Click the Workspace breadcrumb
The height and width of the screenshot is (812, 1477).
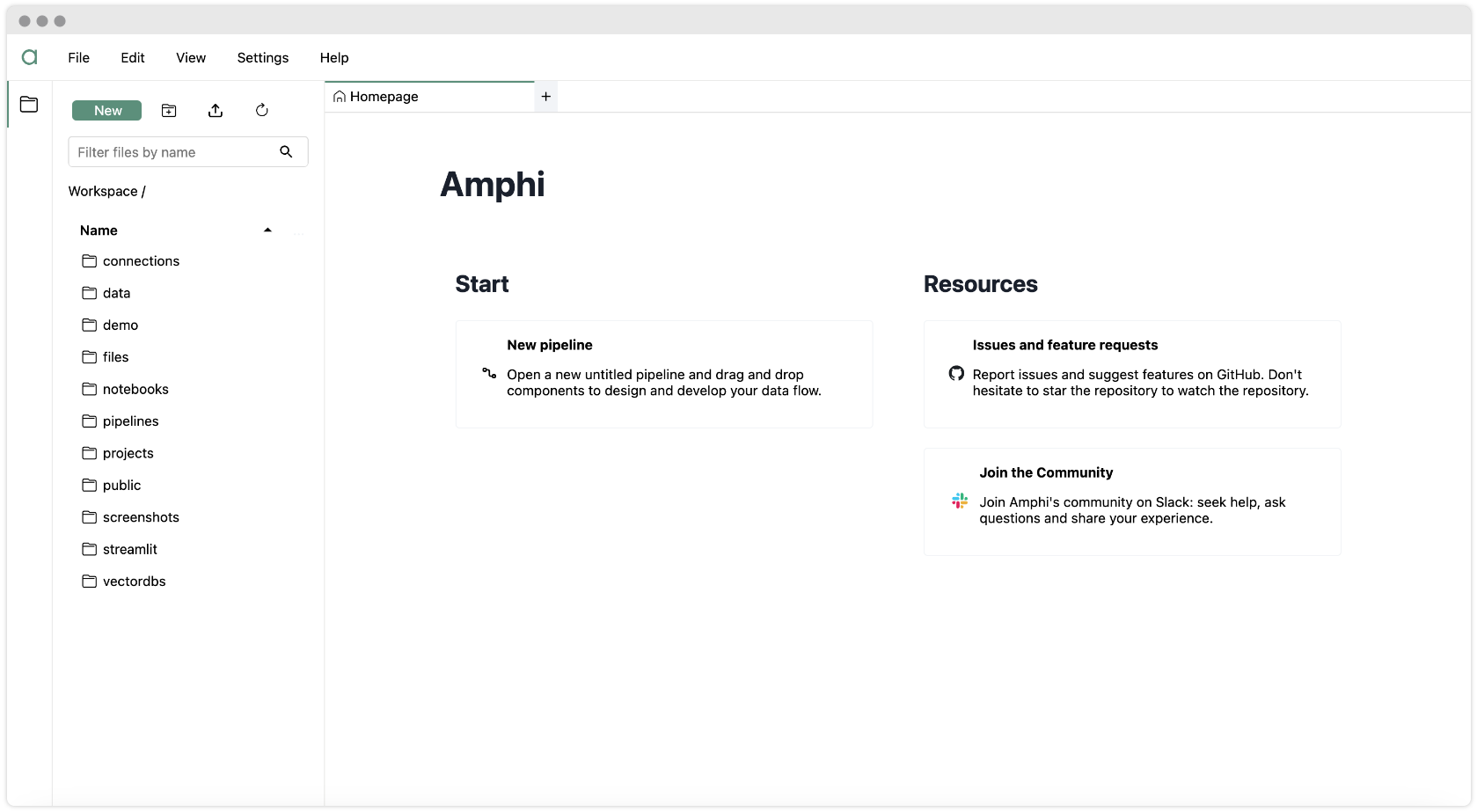pos(103,191)
